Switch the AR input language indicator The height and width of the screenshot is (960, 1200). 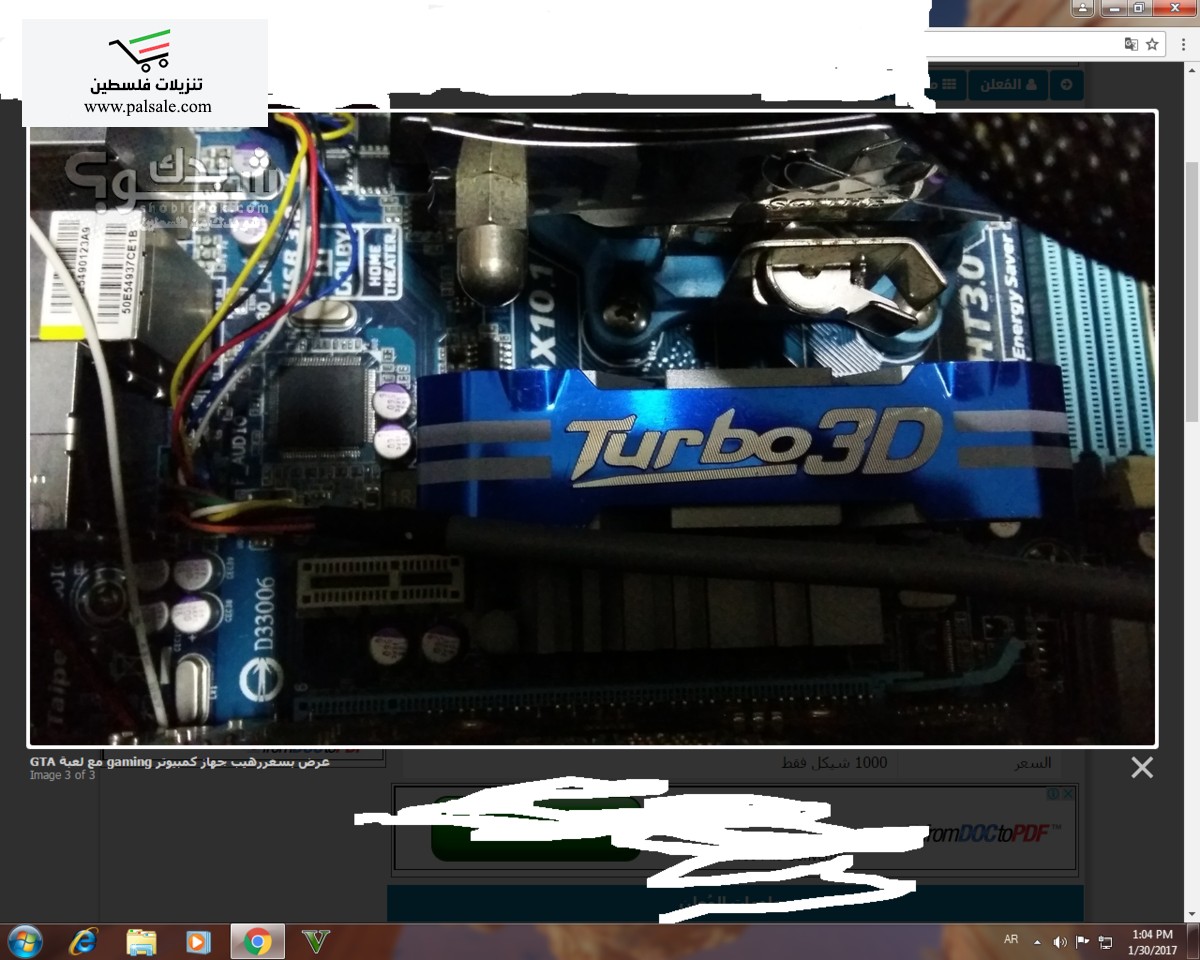pyautogui.click(x=1011, y=940)
